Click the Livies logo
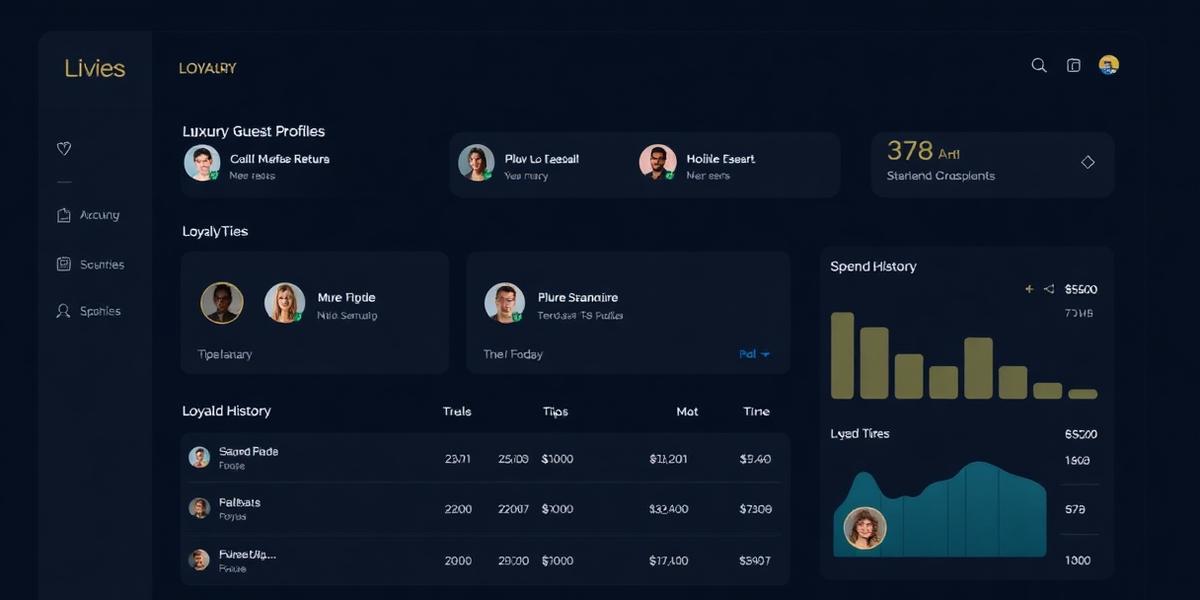Viewport: 1200px width, 600px height. click(95, 68)
